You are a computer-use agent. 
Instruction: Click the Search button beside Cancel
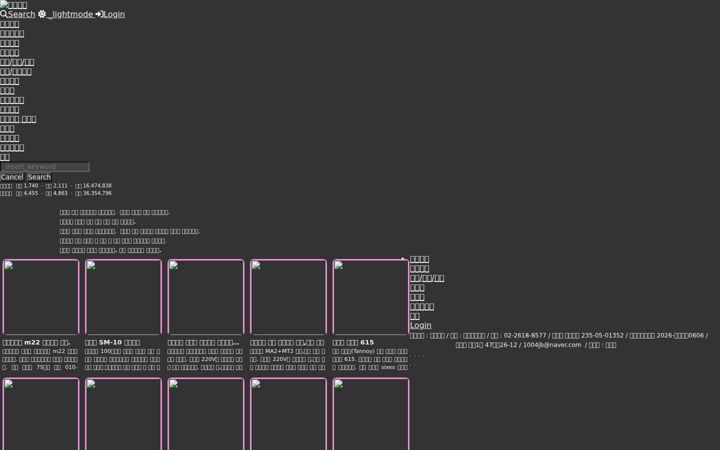39,177
